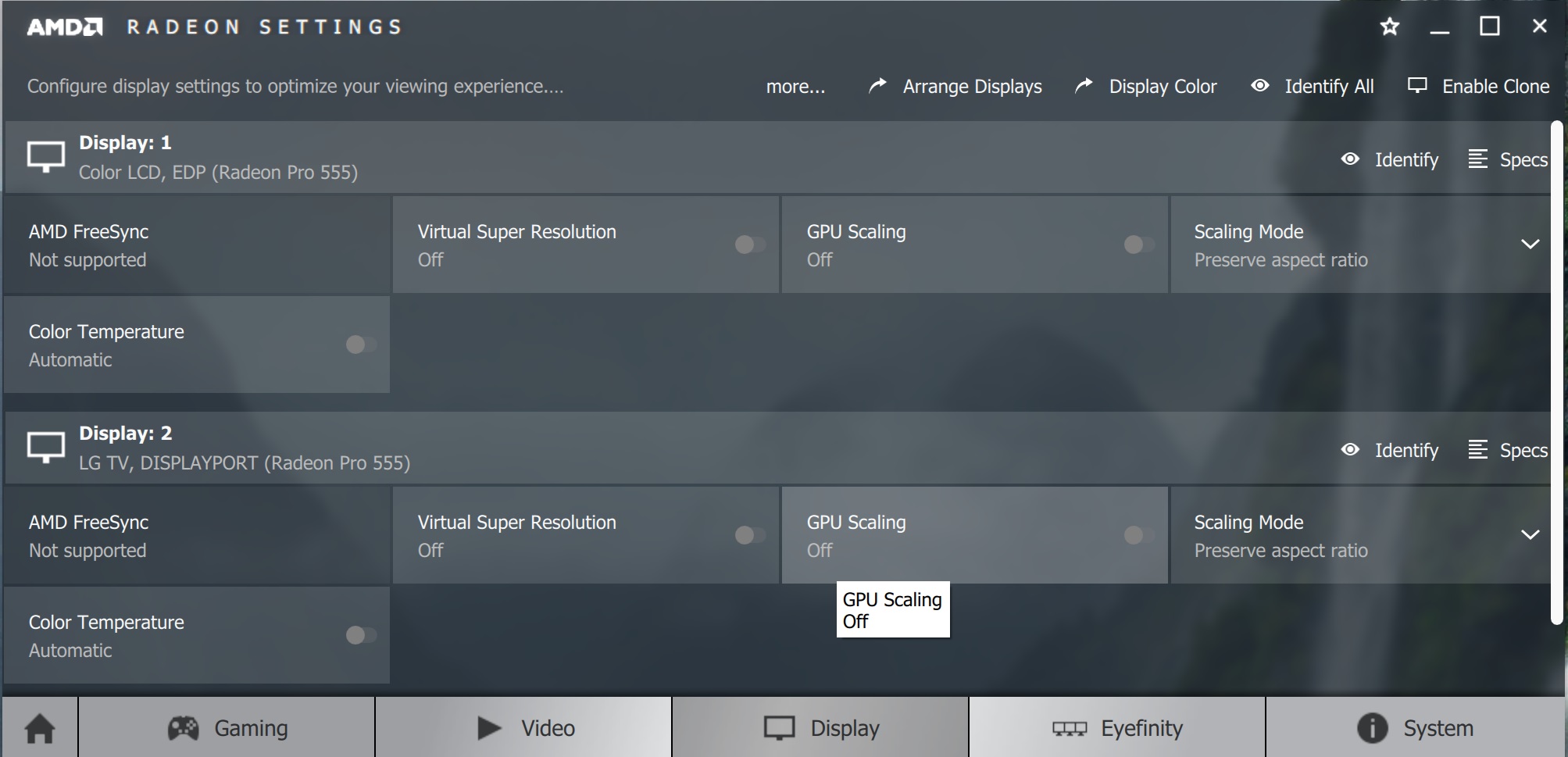Enable GPU Scaling on Display 2
The image size is (1568, 757).
[x=1138, y=535]
